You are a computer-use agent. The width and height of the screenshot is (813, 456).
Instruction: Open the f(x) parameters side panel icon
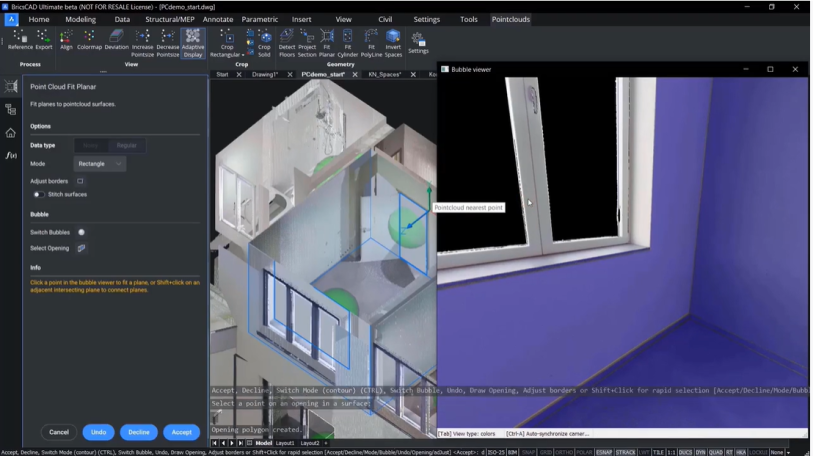point(10,155)
